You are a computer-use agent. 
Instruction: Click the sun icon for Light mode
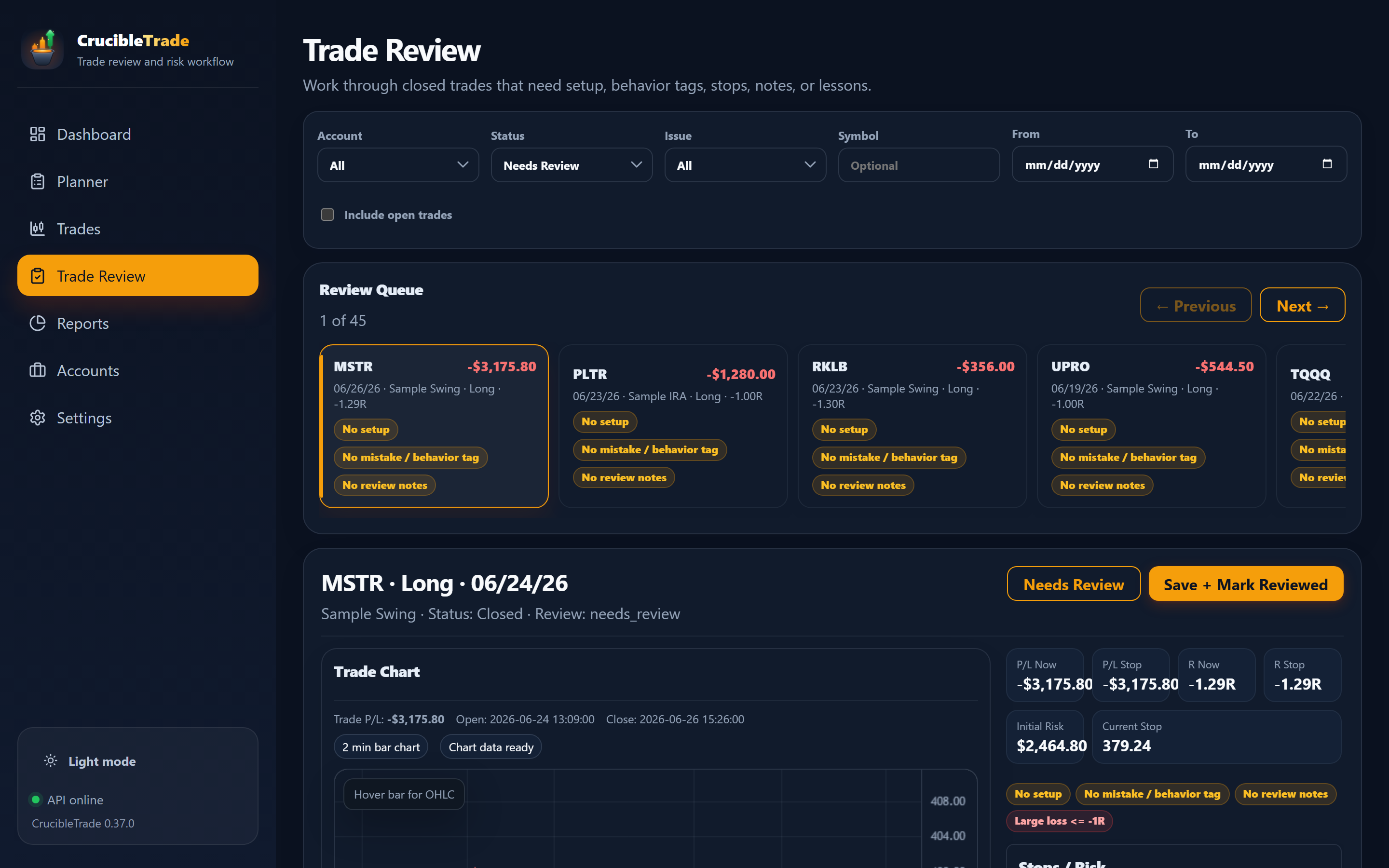pos(51,760)
